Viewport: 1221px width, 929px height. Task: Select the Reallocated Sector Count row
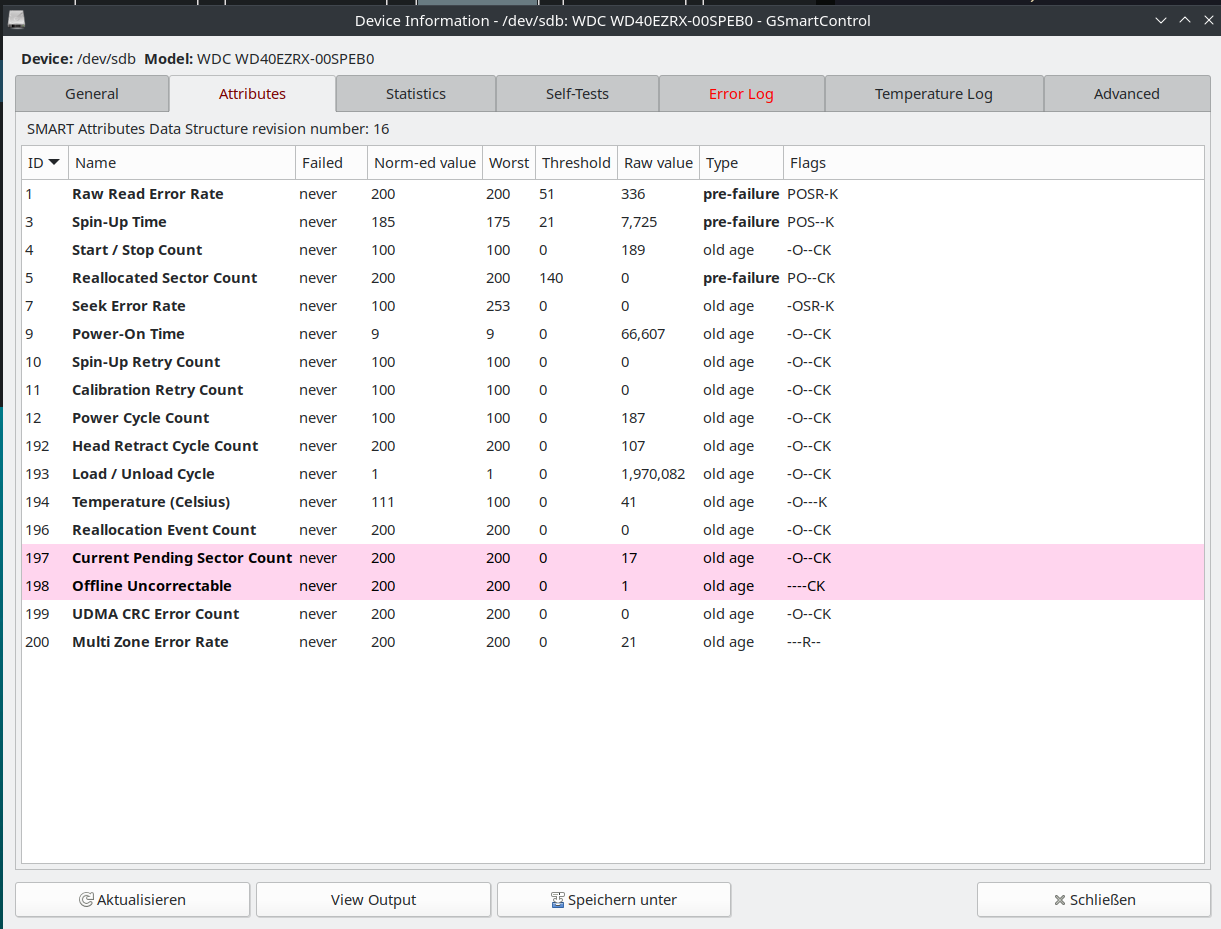612,278
